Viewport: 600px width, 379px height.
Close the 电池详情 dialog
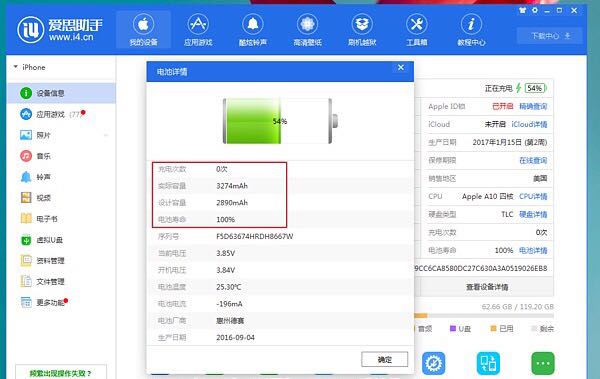[x=401, y=67]
